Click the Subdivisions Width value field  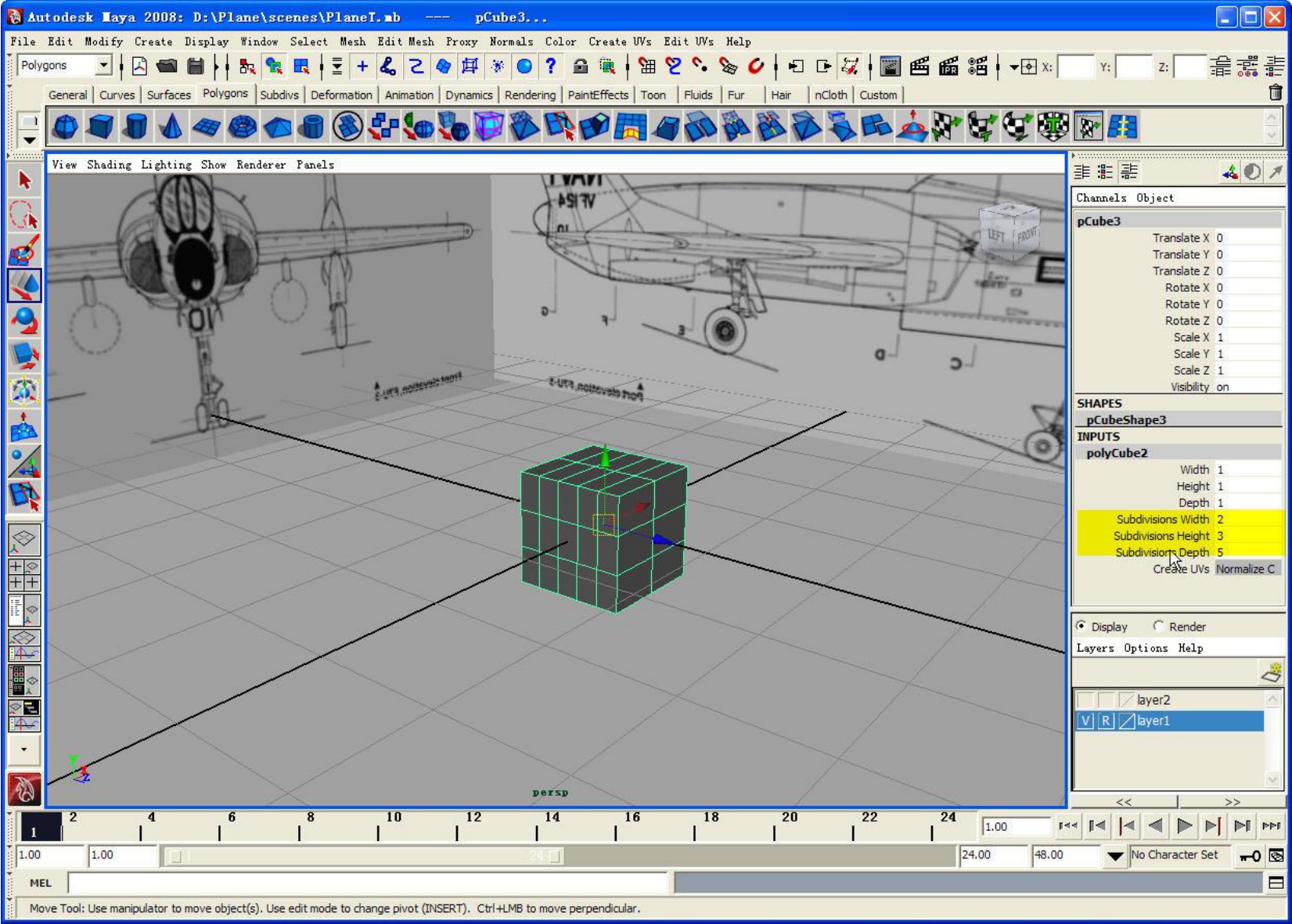point(1247,519)
